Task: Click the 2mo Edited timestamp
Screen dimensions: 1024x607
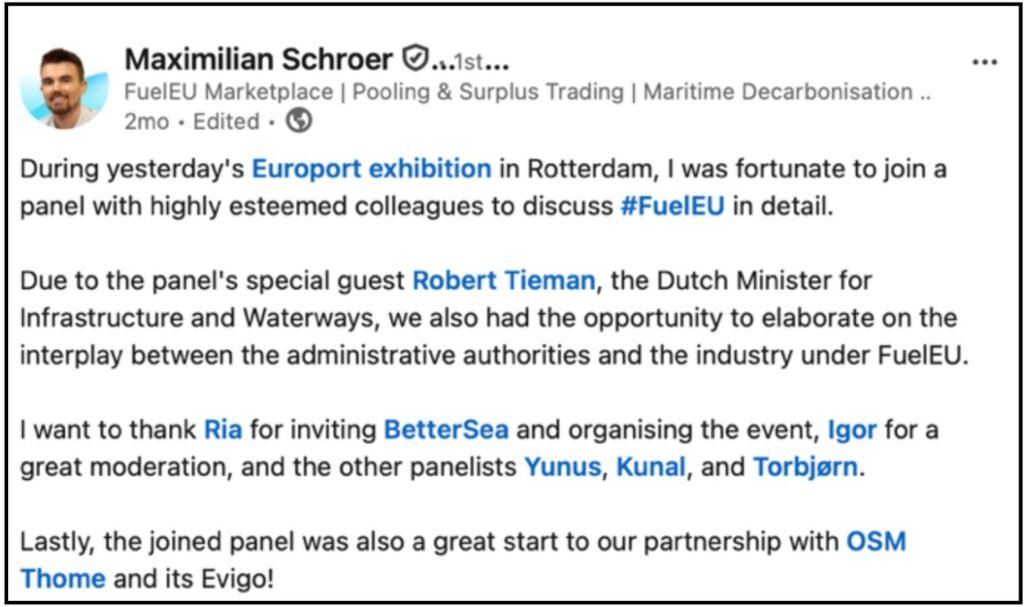Action: tap(191, 122)
